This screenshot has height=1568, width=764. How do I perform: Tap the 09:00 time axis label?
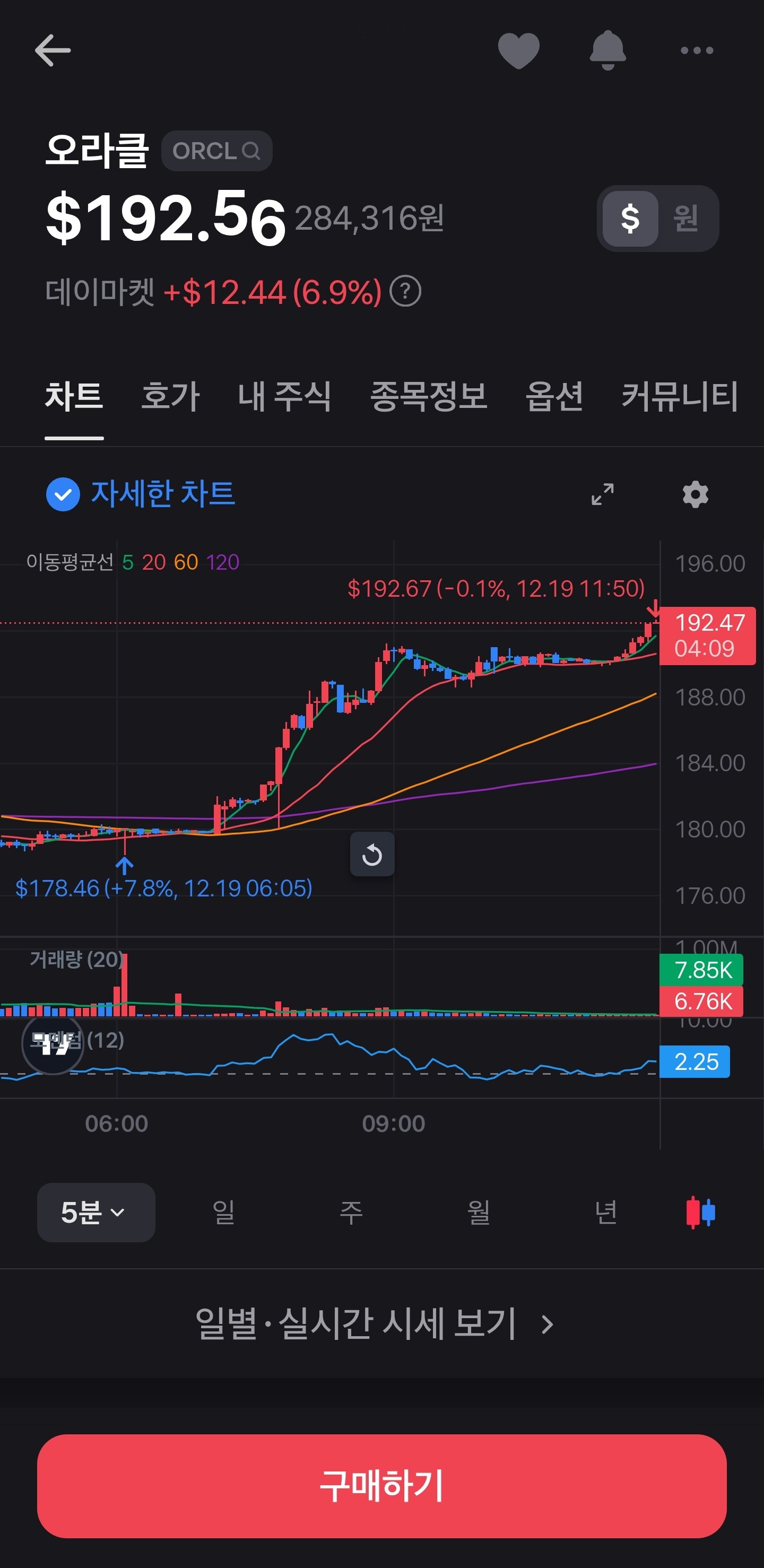tap(394, 1123)
